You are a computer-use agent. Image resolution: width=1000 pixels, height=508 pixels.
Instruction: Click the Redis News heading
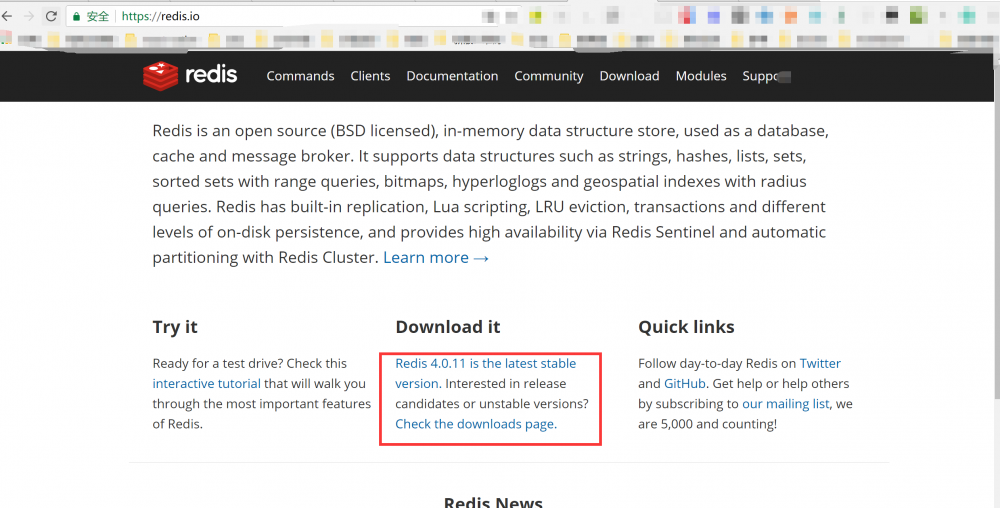[x=493, y=502]
